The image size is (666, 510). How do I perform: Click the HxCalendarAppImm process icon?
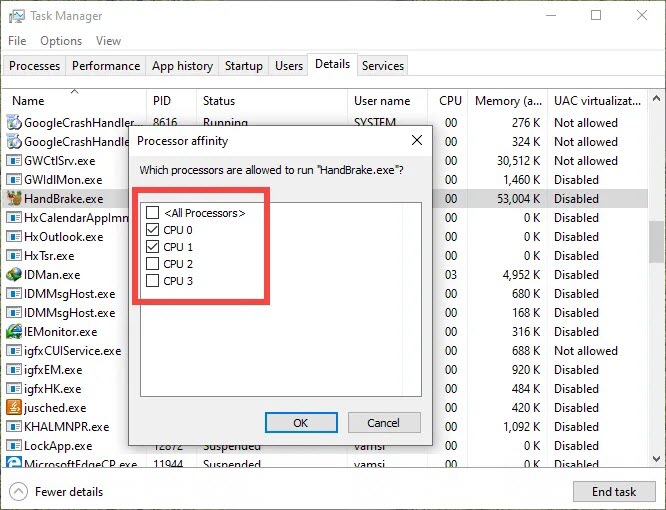pos(14,217)
